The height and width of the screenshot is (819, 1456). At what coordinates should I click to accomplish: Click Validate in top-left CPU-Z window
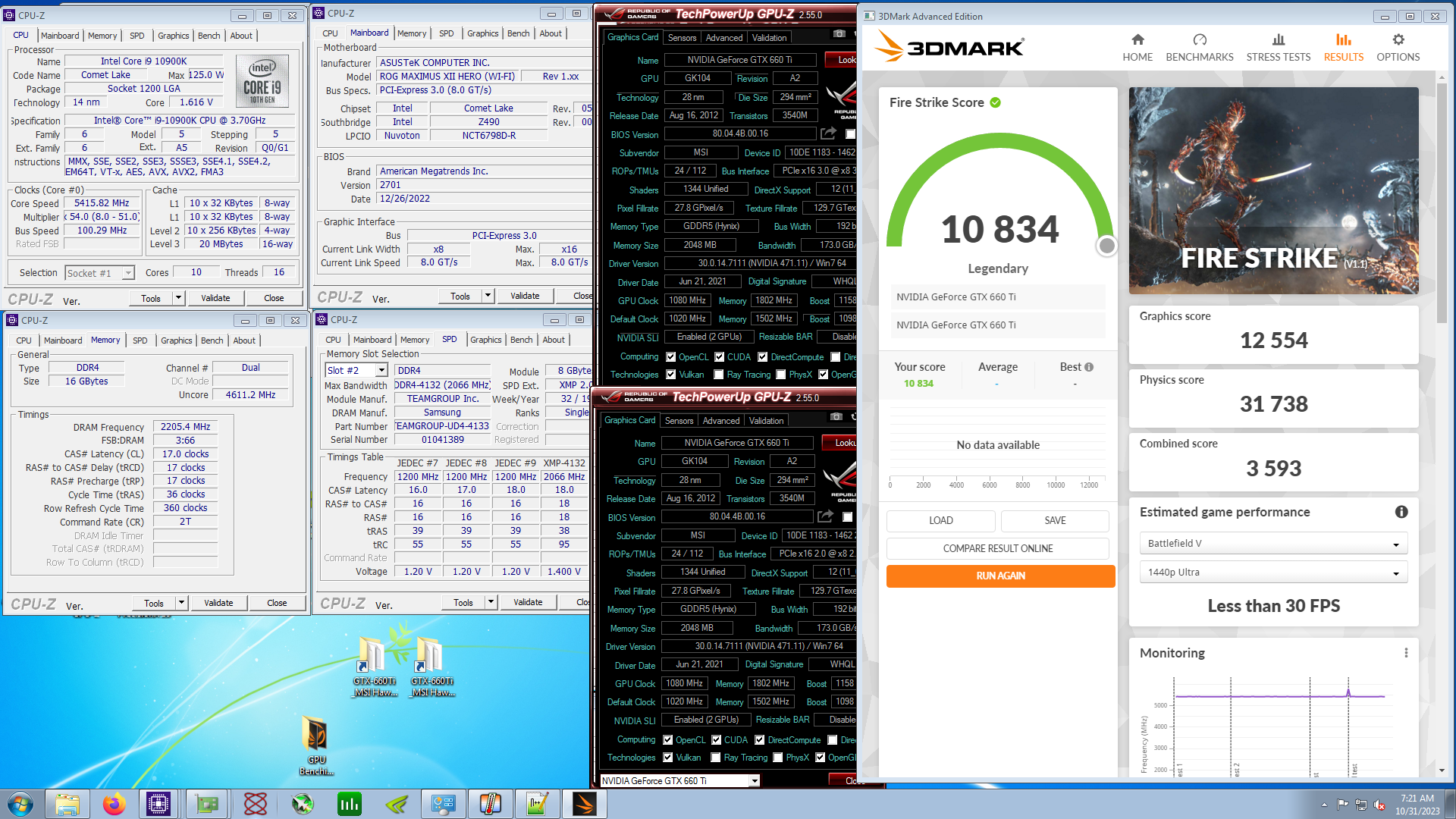point(215,298)
